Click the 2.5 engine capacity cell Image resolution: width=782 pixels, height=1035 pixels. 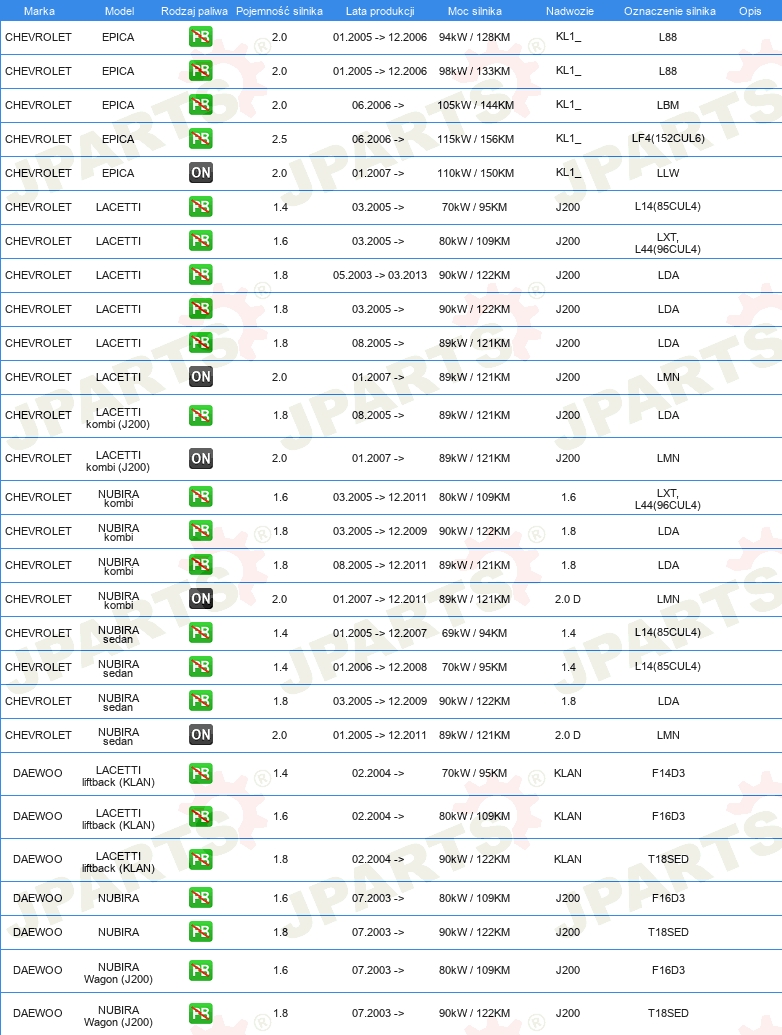[x=280, y=139]
